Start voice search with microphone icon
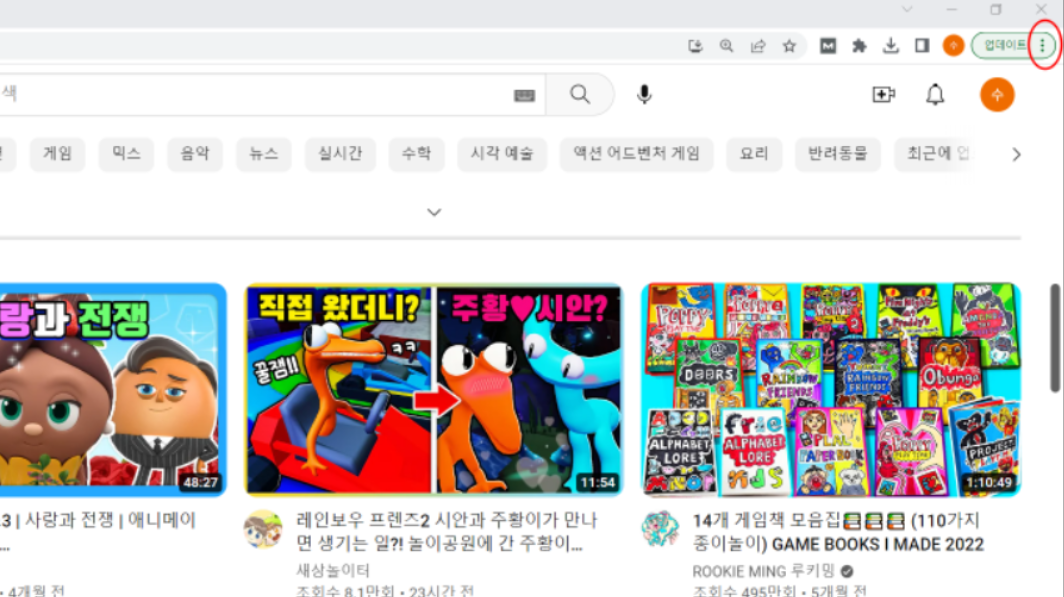The width and height of the screenshot is (1064, 597). pyautogui.click(x=645, y=94)
